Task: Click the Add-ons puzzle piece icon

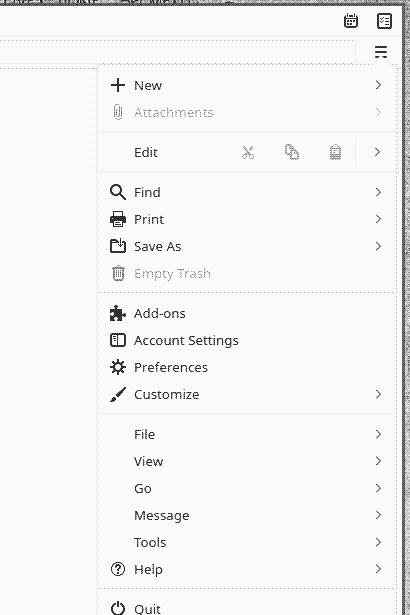Action: [x=118, y=313]
